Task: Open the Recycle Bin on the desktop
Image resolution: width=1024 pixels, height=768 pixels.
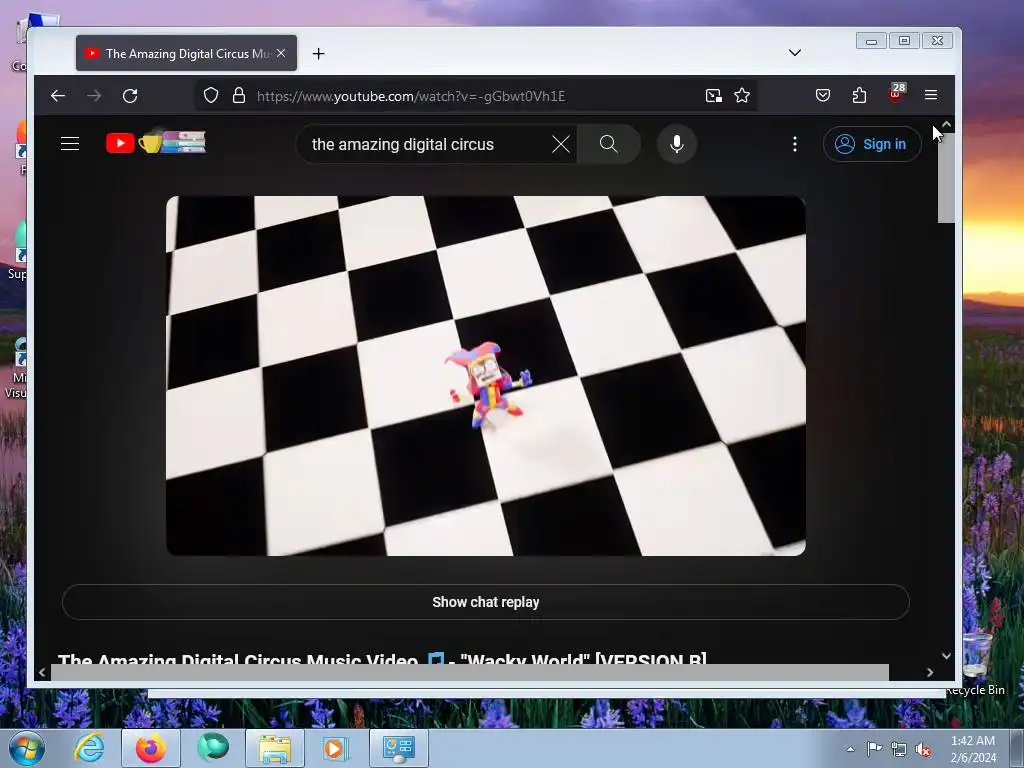Action: (976, 664)
